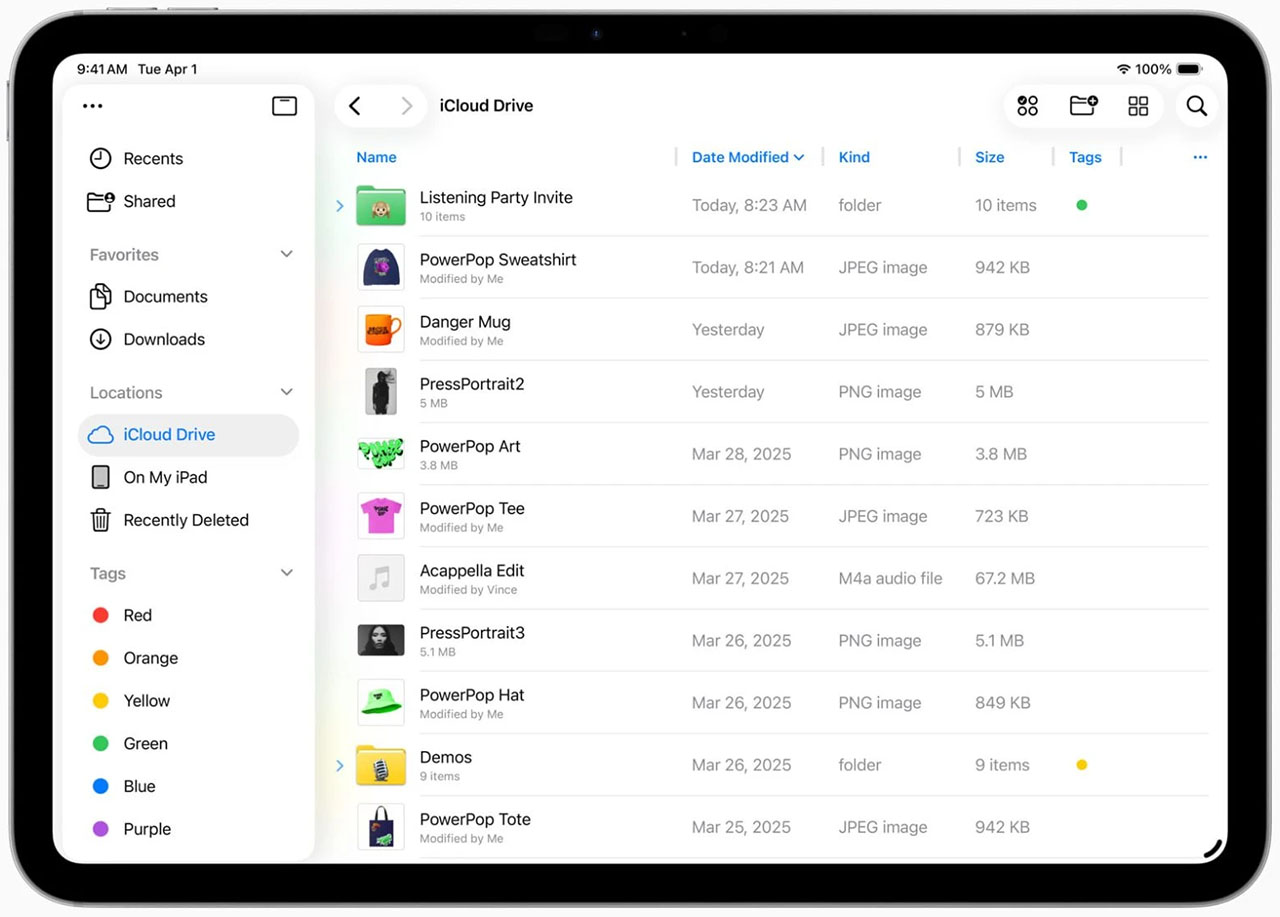Select the Red tag in sidebar
The width and height of the screenshot is (1280, 917).
point(137,615)
